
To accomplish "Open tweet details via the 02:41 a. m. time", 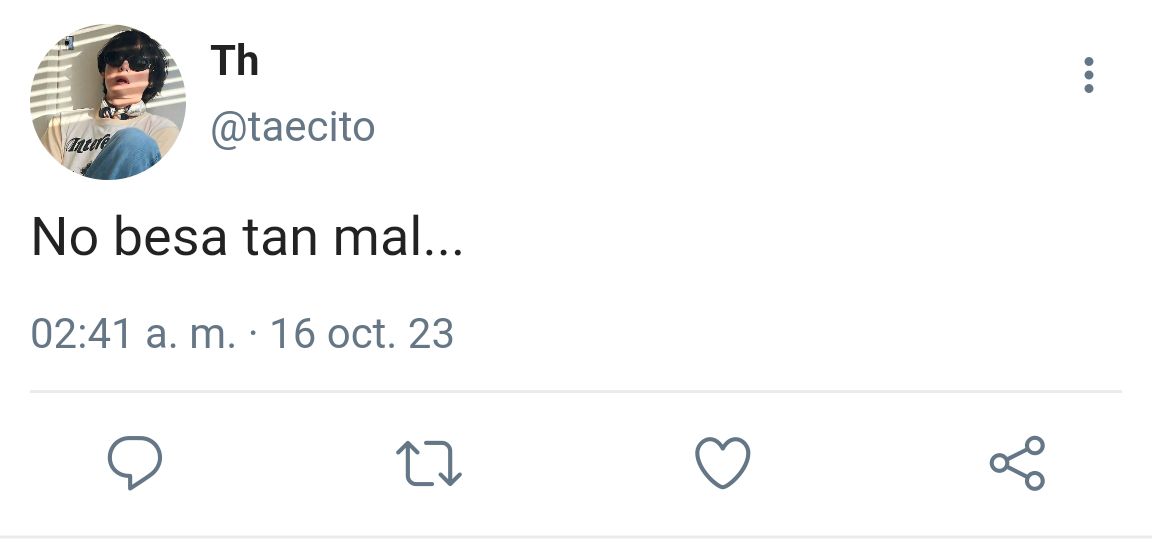I will (134, 334).
